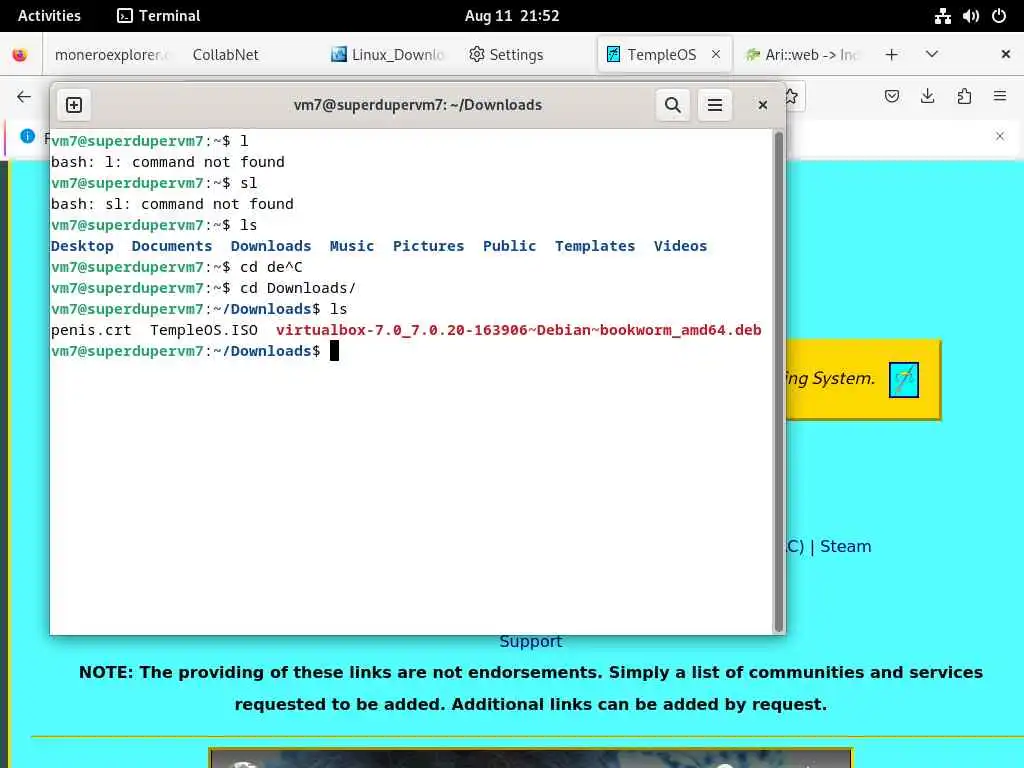Switch to the Linux_Downloads tab

[x=389, y=55]
